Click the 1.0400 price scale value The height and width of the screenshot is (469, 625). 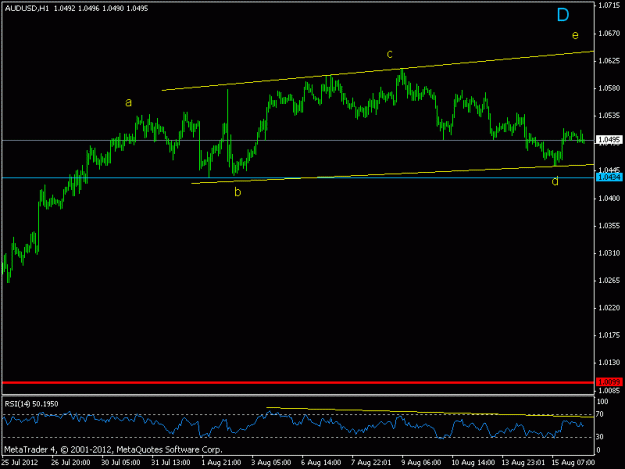pos(609,198)
